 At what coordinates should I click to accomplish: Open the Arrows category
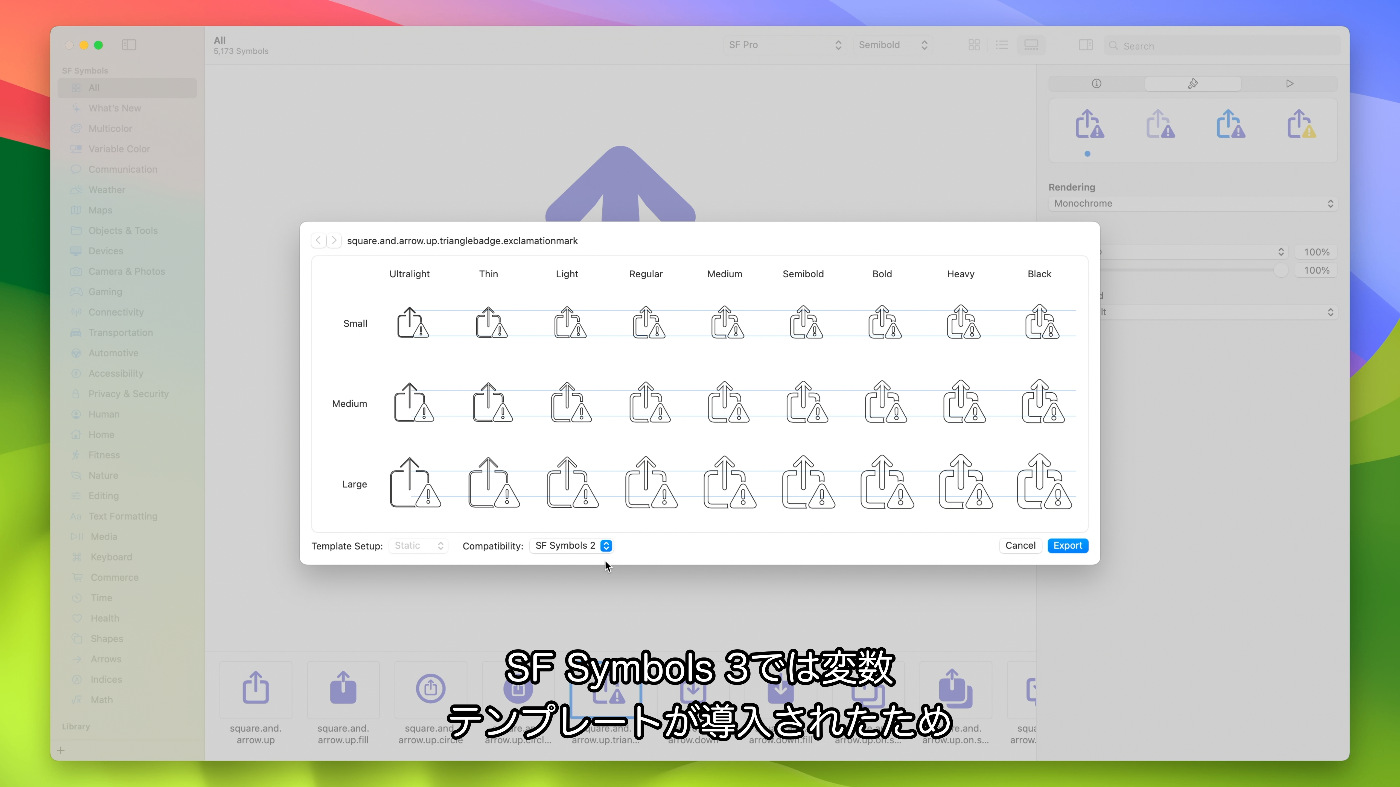[127, 659]
